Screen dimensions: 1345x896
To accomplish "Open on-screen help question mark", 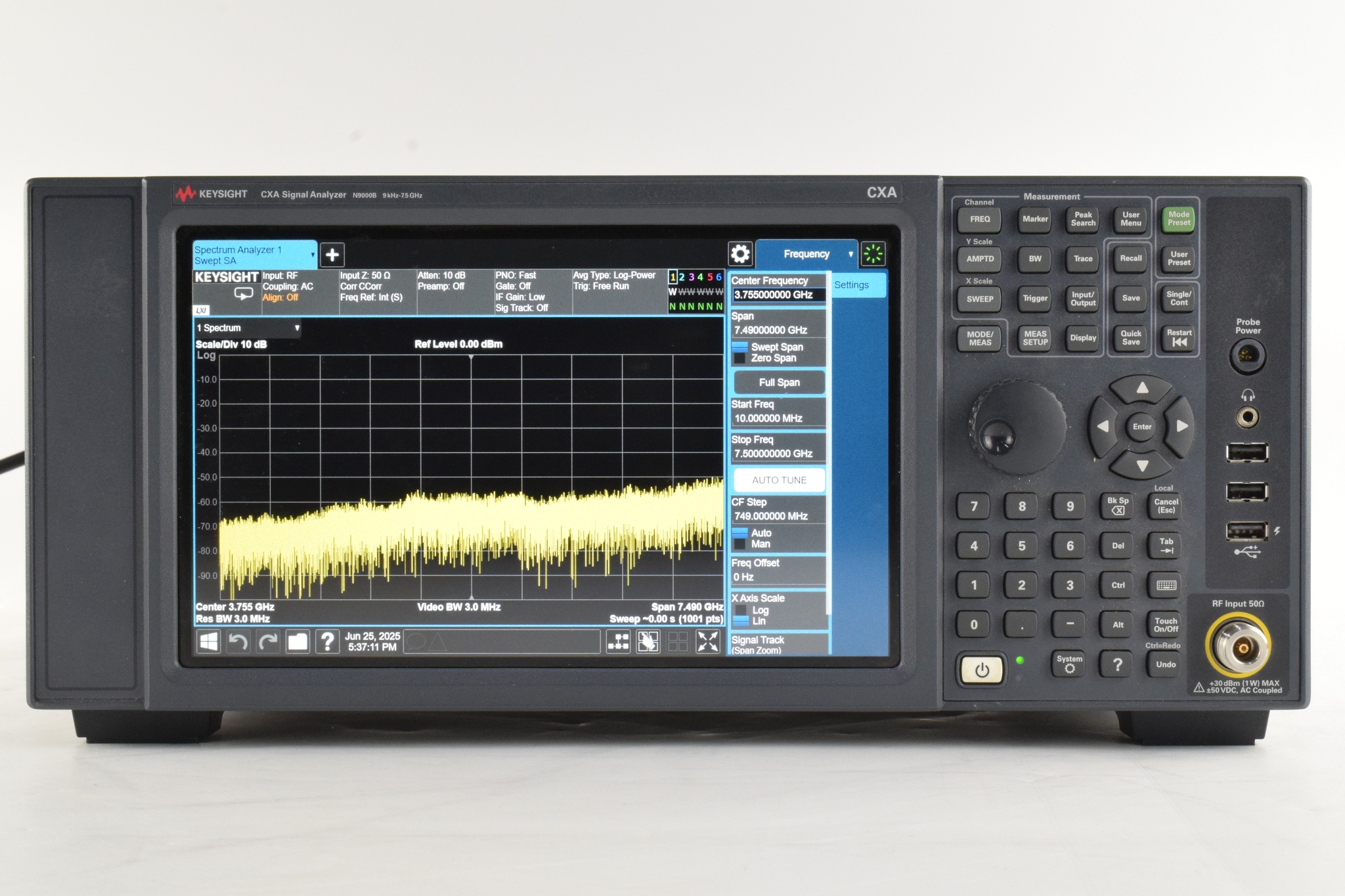I will pyautogui.click(x=327, y=641).
